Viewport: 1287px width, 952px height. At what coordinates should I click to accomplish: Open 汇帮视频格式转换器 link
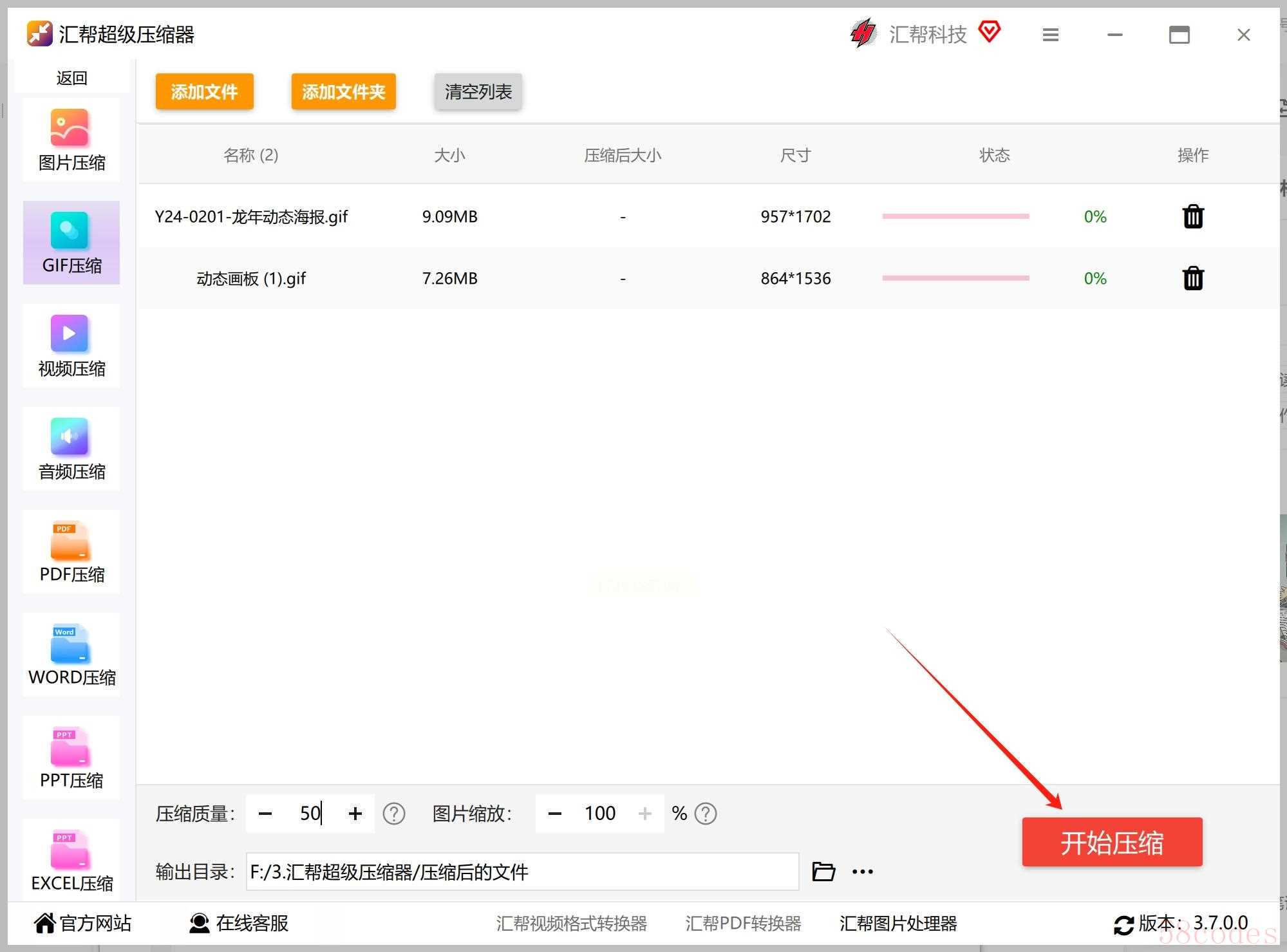[572, 924]
